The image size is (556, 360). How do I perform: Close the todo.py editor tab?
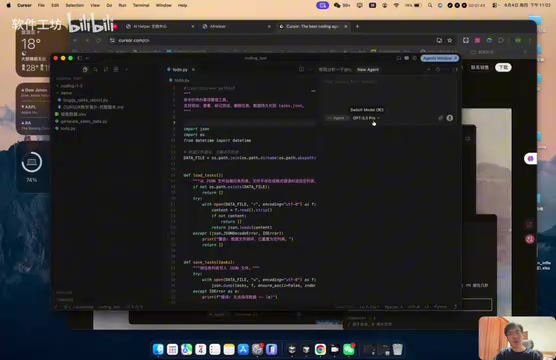pos(193,70)
